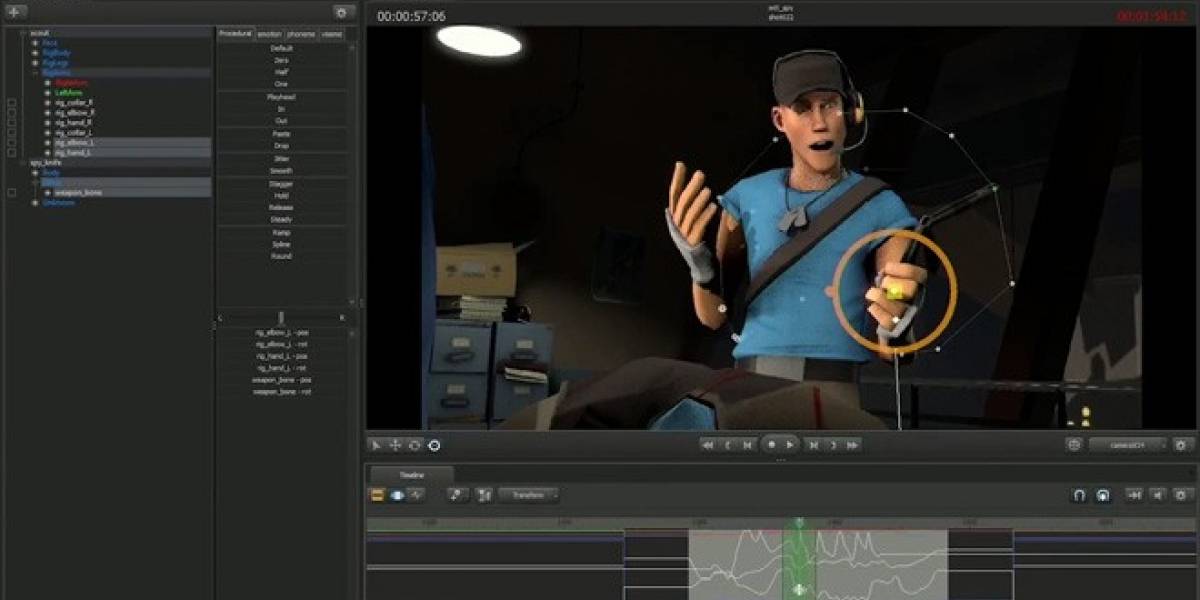This screenshot has height=600, width=1200.
Task: Open the animation set editor gear settings
Action: coord(343,12)
